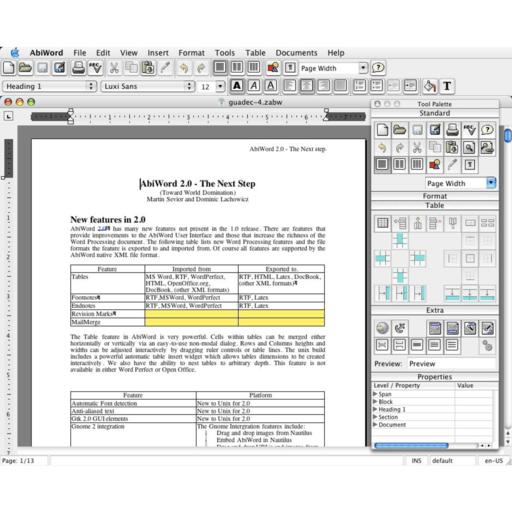Image resolution: width=512 pixels, height=512 pixels.
Task: Click magnifier preview icon in Tool Palette
Action: pos(469,147)
